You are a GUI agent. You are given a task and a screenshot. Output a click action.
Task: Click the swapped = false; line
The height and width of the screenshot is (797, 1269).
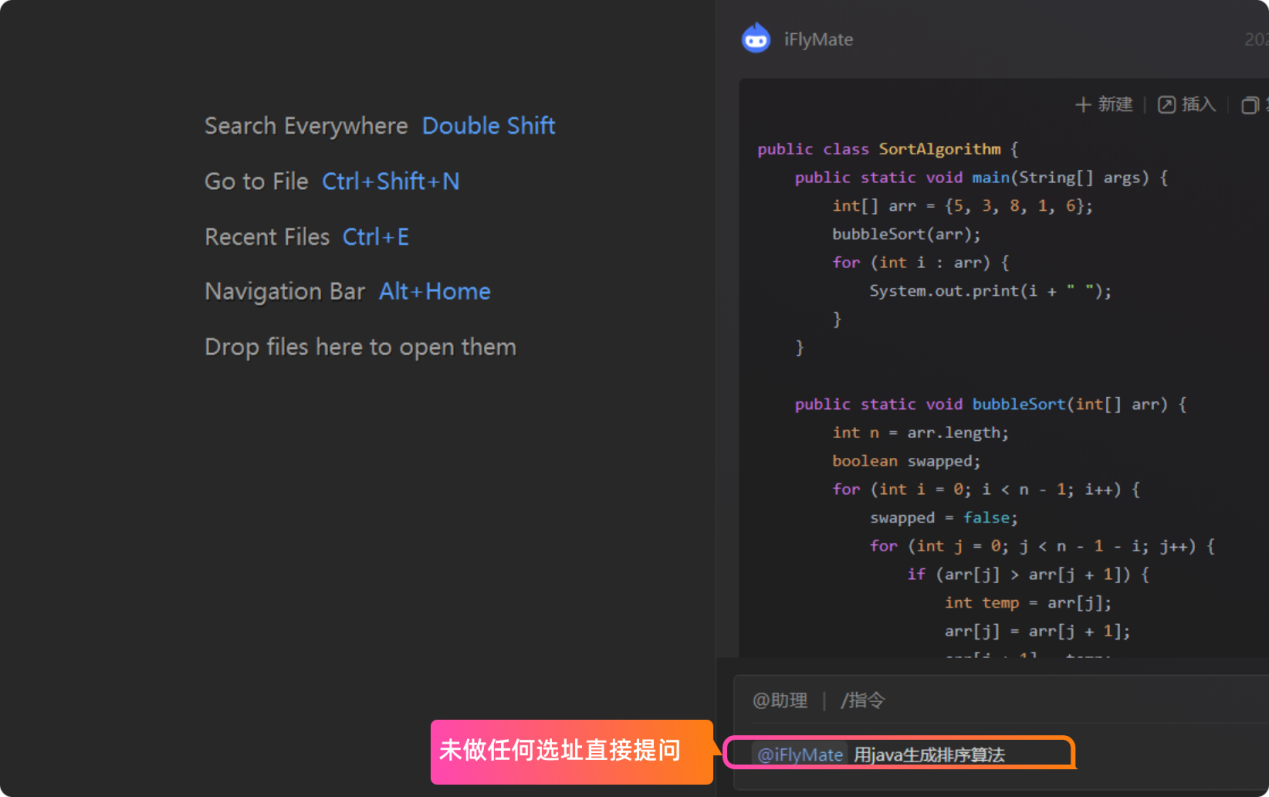[944, 518]
